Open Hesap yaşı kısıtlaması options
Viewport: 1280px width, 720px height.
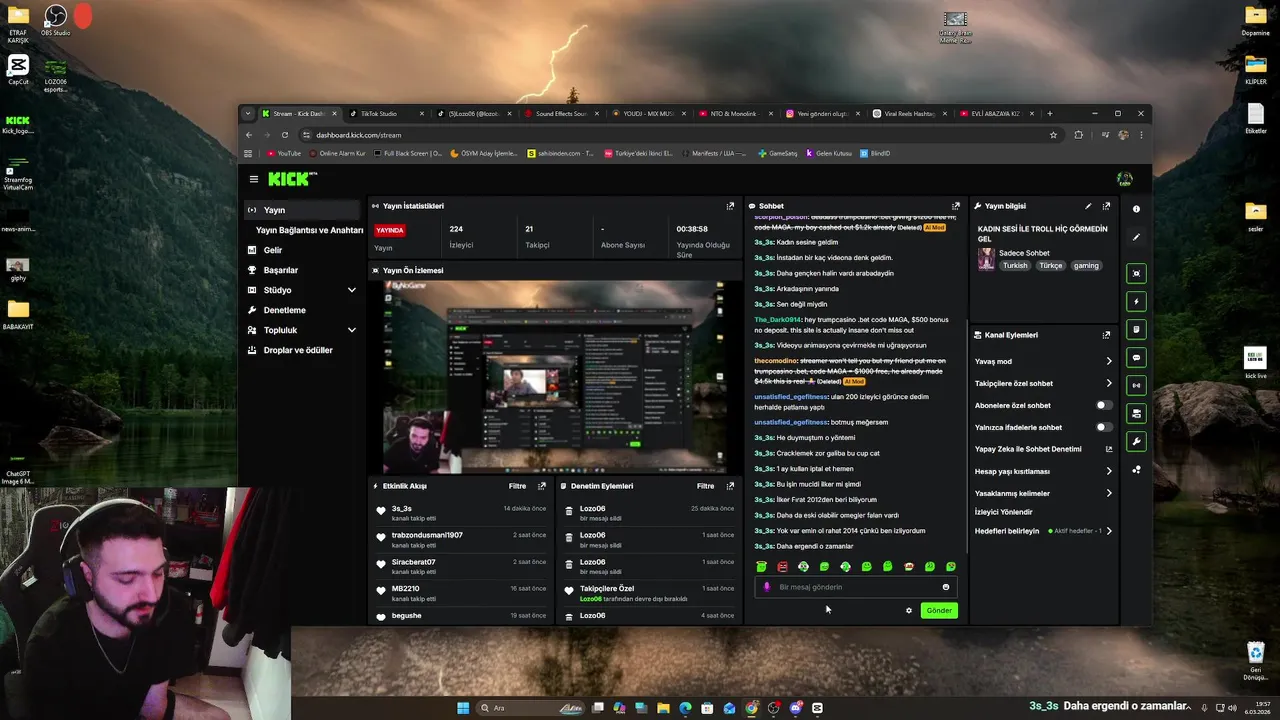coord(1043,471)
